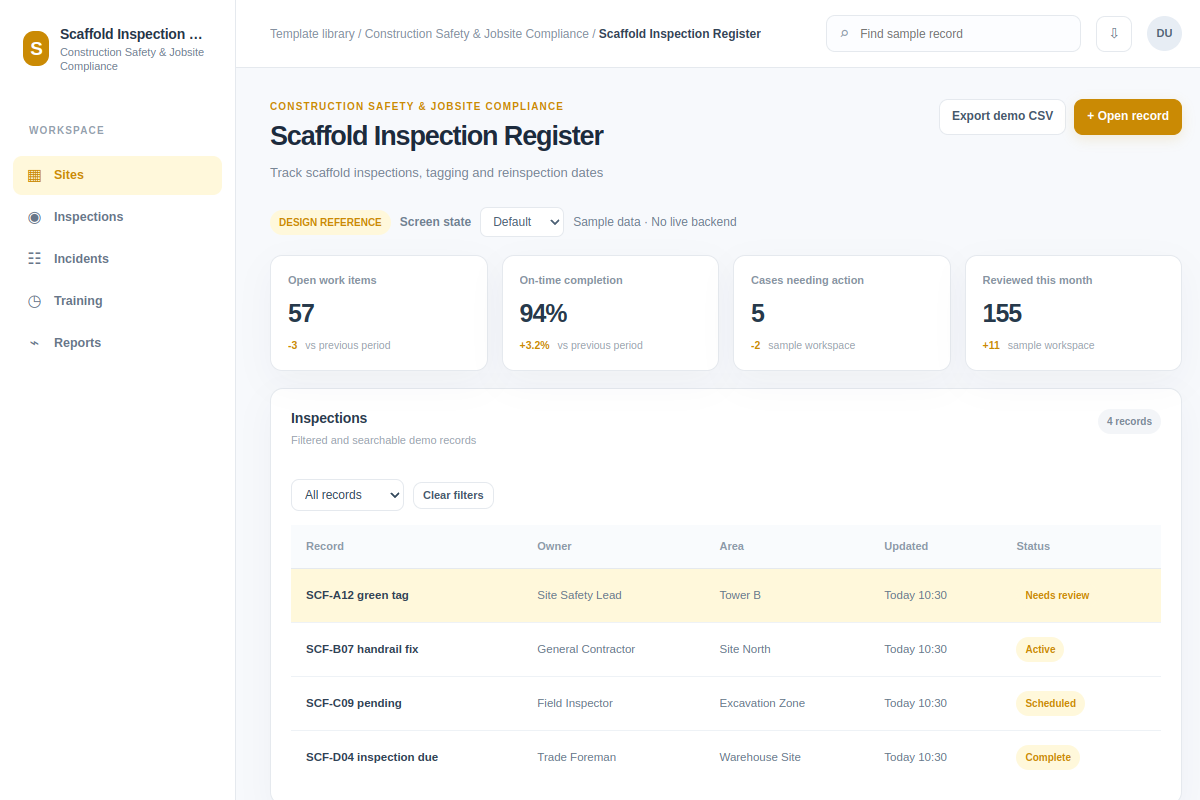Open the All records filter dropdown
Viewport: 1200px width, 800px height.
point(347,495)
